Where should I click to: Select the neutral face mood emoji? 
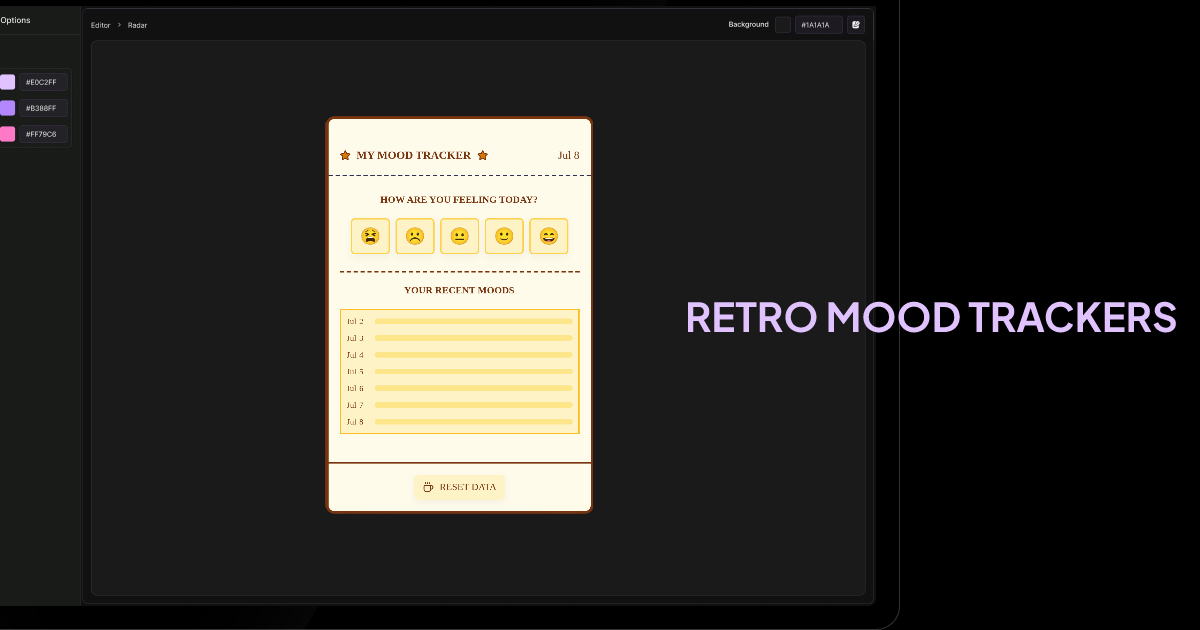click(459, 236)
